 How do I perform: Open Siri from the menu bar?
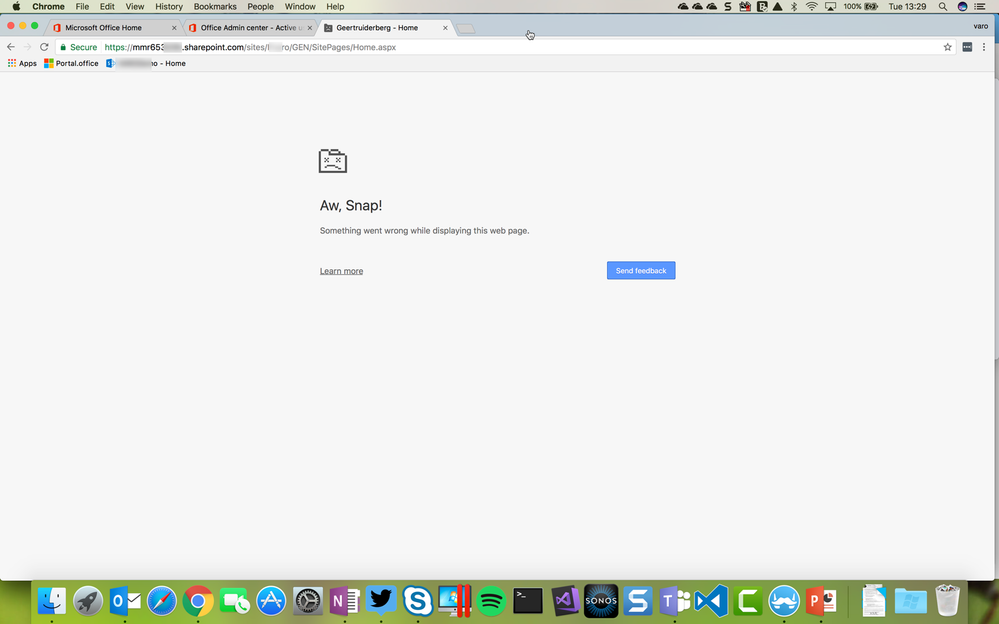(963, 6)
